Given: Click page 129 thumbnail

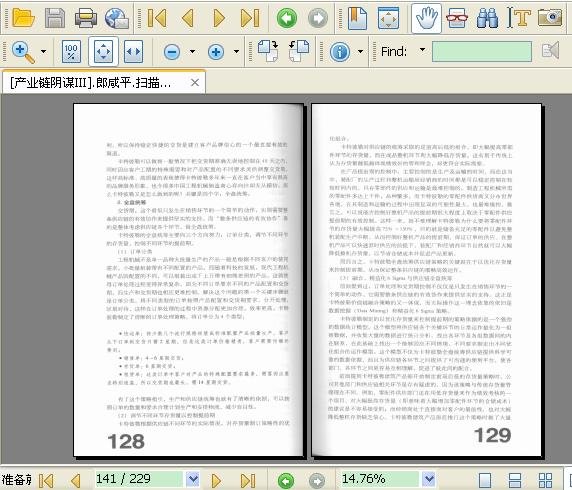Looking at the screenshot, I should (x=426, y=280).
